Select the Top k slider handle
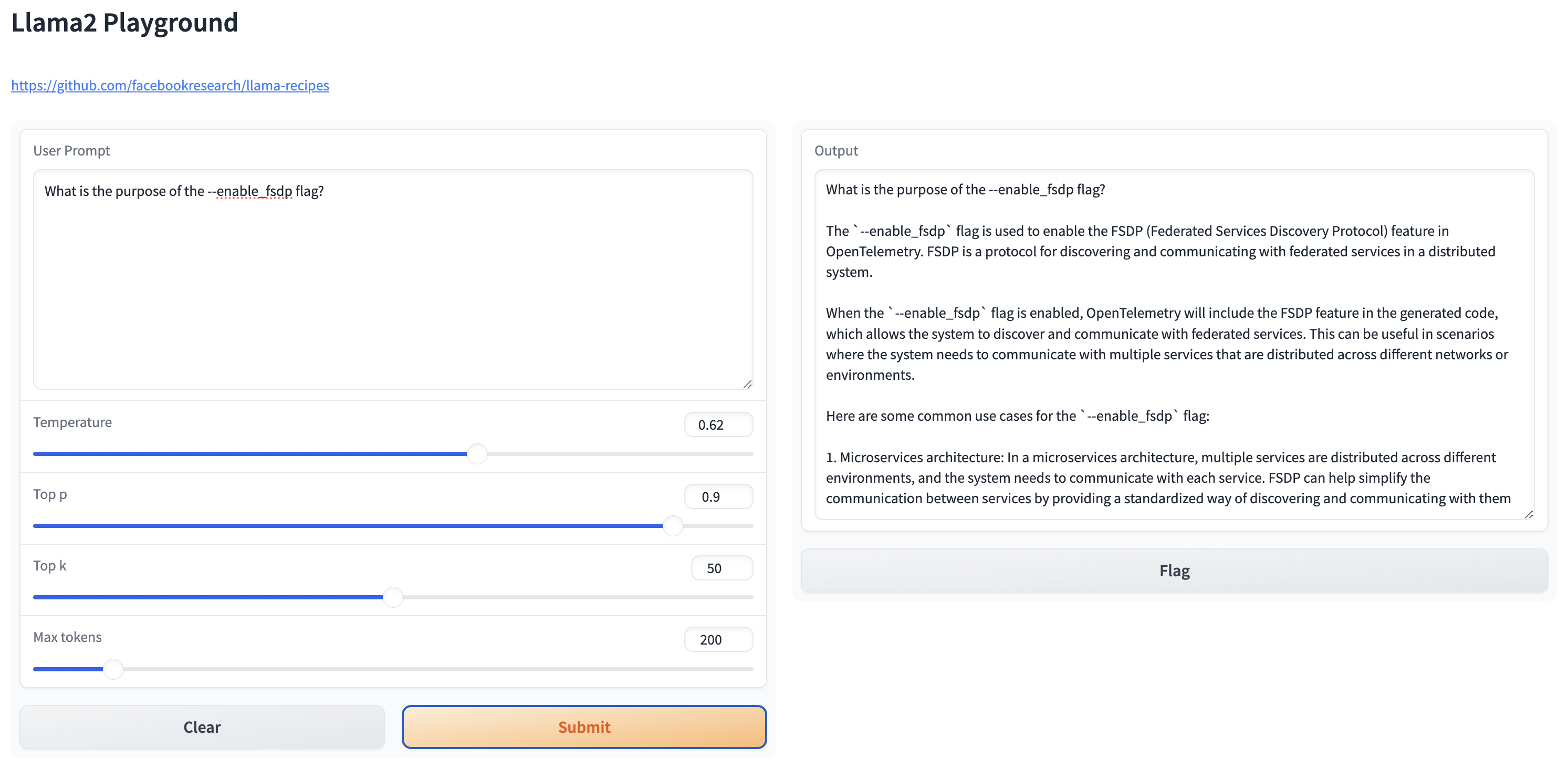Viewport: 1568px width, 768px height. tap(393, 597)
